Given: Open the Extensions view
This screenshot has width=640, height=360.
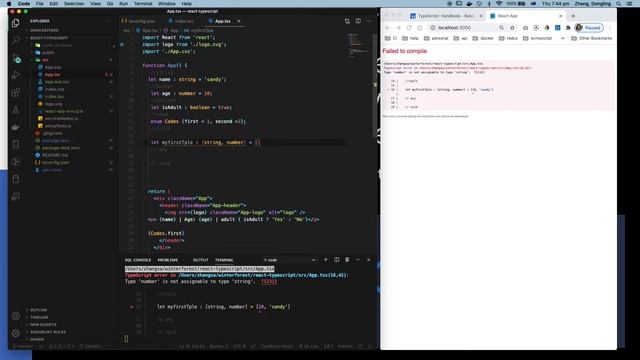Looking at the screenshot, I should [16, 93].
